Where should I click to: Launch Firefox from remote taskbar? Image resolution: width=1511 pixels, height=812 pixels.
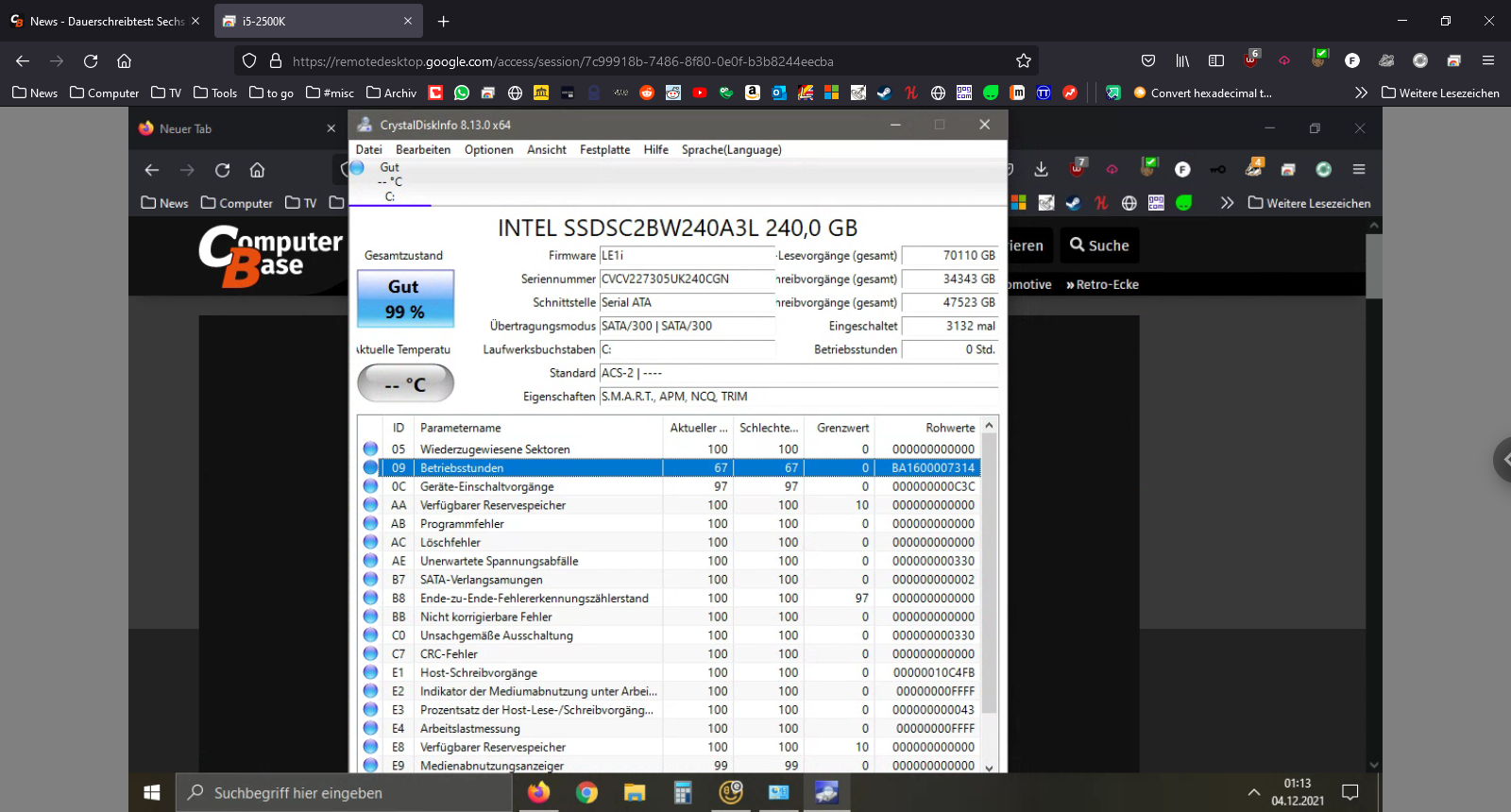pos(538,792)
